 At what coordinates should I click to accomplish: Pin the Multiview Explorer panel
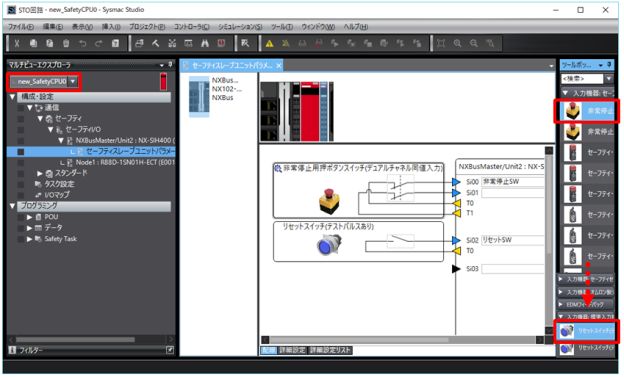[170, 64]
